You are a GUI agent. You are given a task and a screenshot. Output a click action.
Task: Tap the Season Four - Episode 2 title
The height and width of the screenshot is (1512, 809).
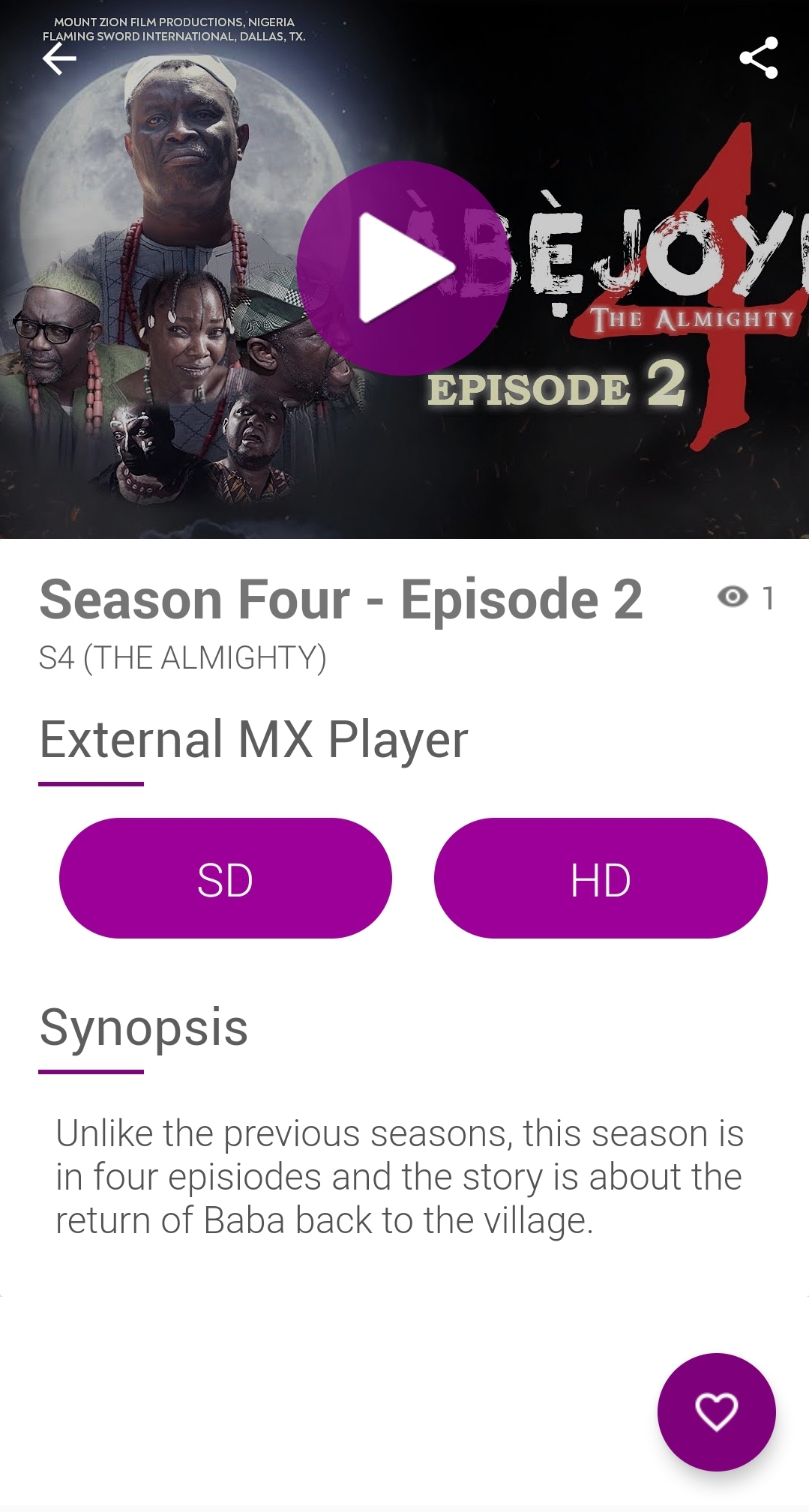341,600
